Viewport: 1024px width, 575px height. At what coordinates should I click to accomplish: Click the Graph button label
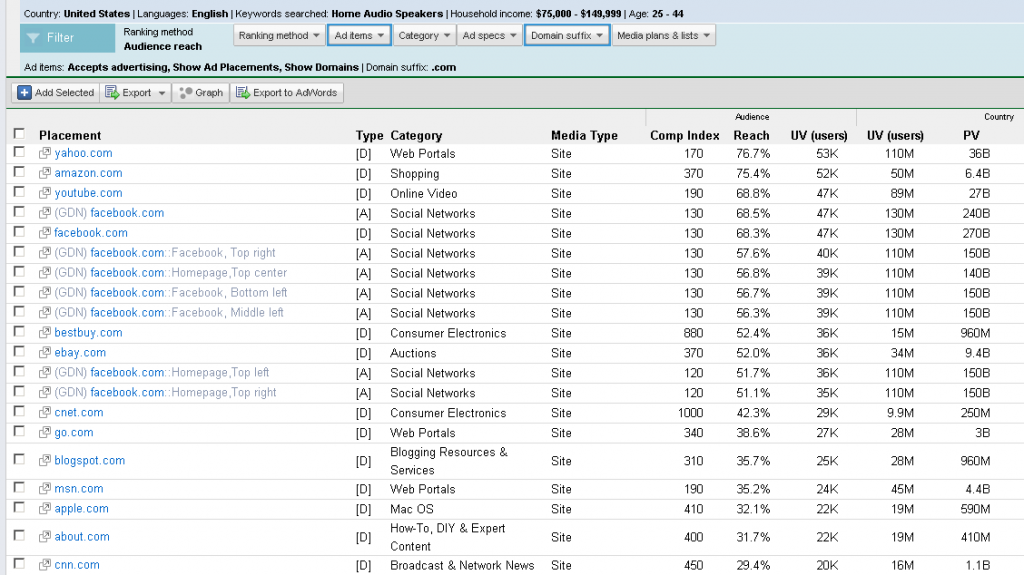click(209, 93)
